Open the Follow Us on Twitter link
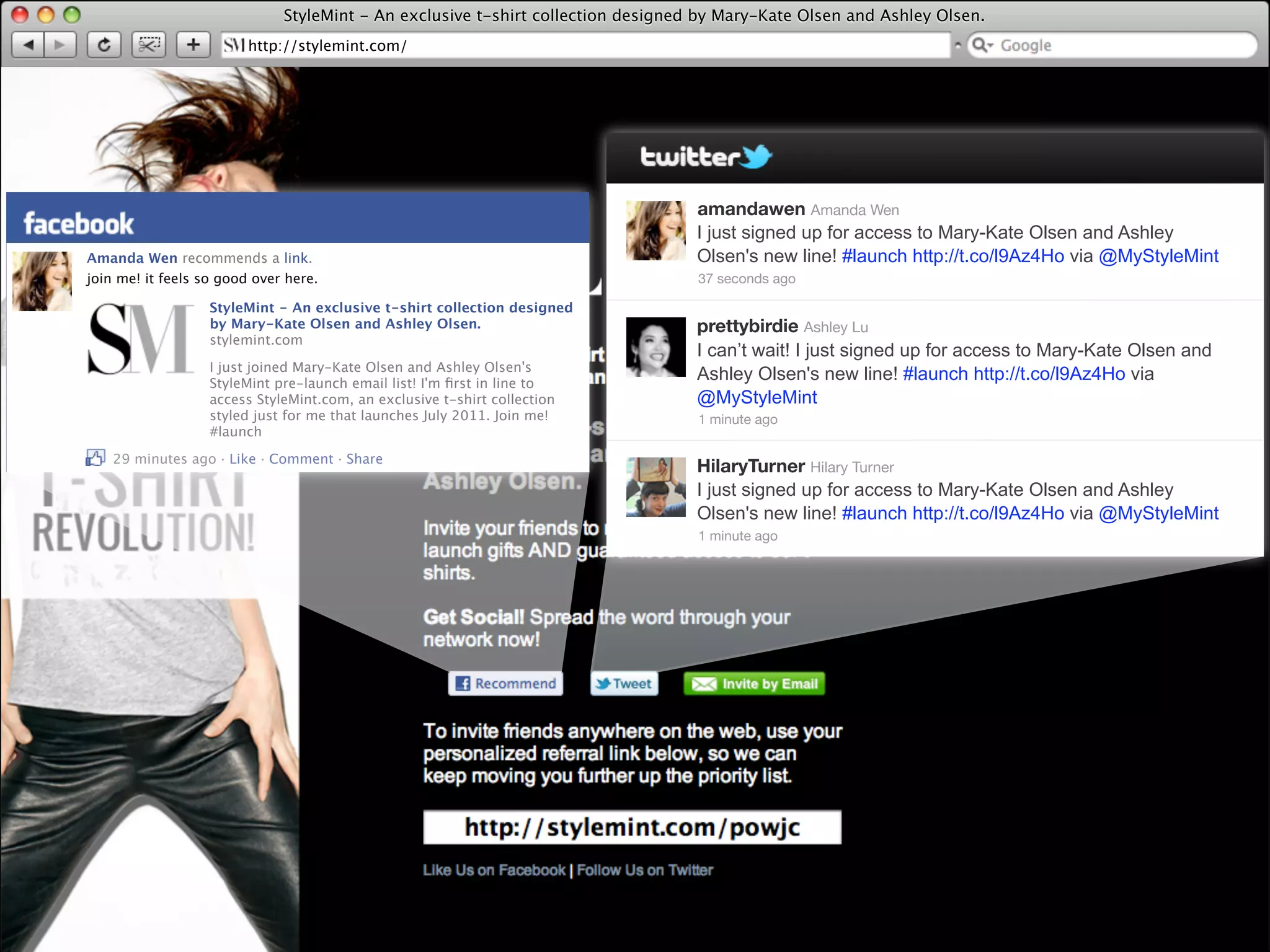 coord(645,870)
